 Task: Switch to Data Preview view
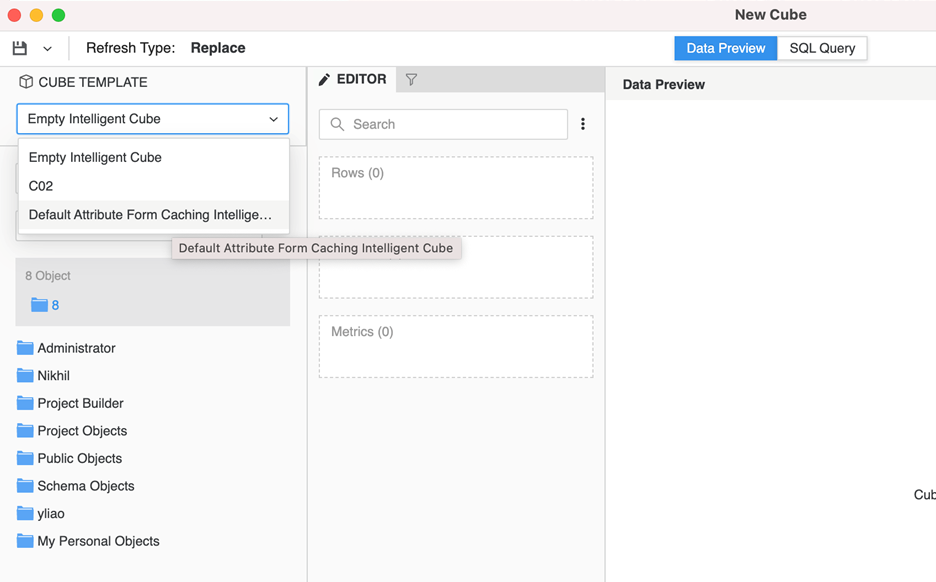725,48
